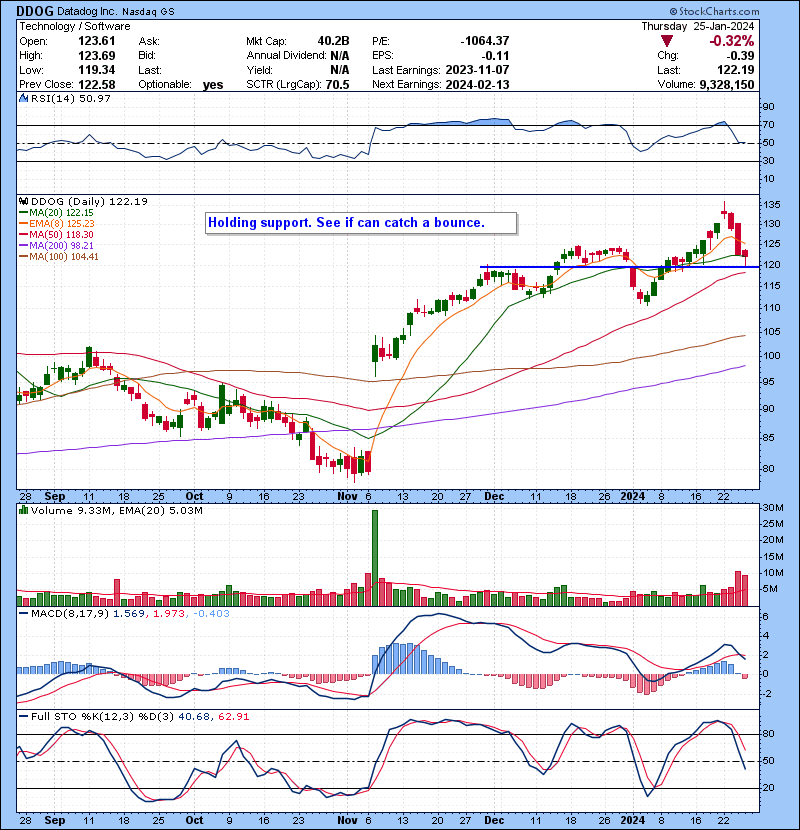This screenshot has height=830, width=800.
Task: Click the Volume 9.33M, EMA(20) 5.03M label
Action: coord(116,511)
